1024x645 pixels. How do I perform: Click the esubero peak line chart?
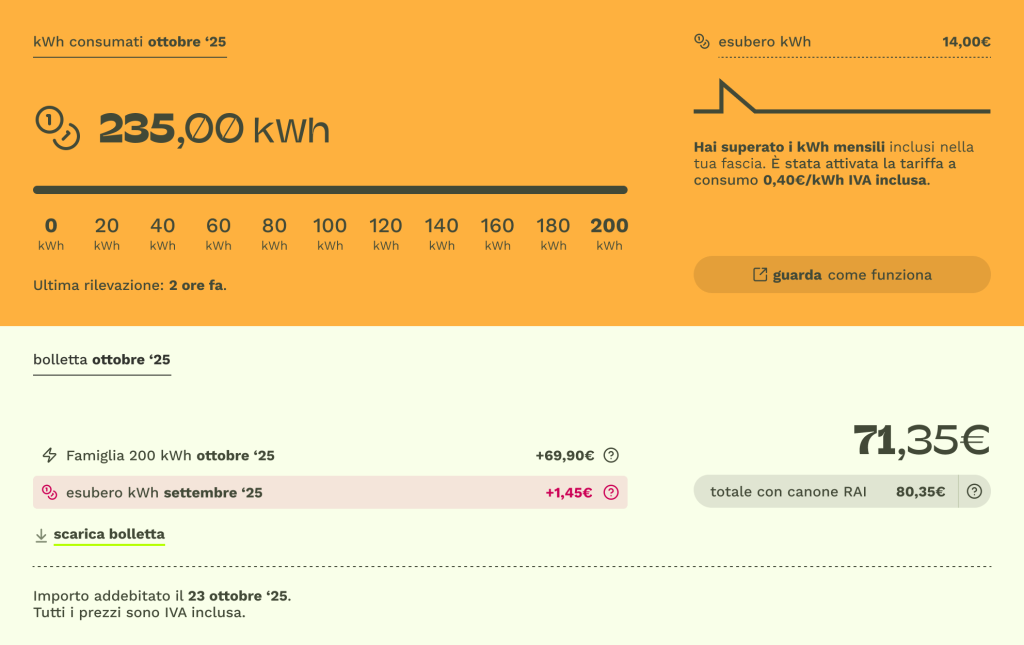click(842, 97)
